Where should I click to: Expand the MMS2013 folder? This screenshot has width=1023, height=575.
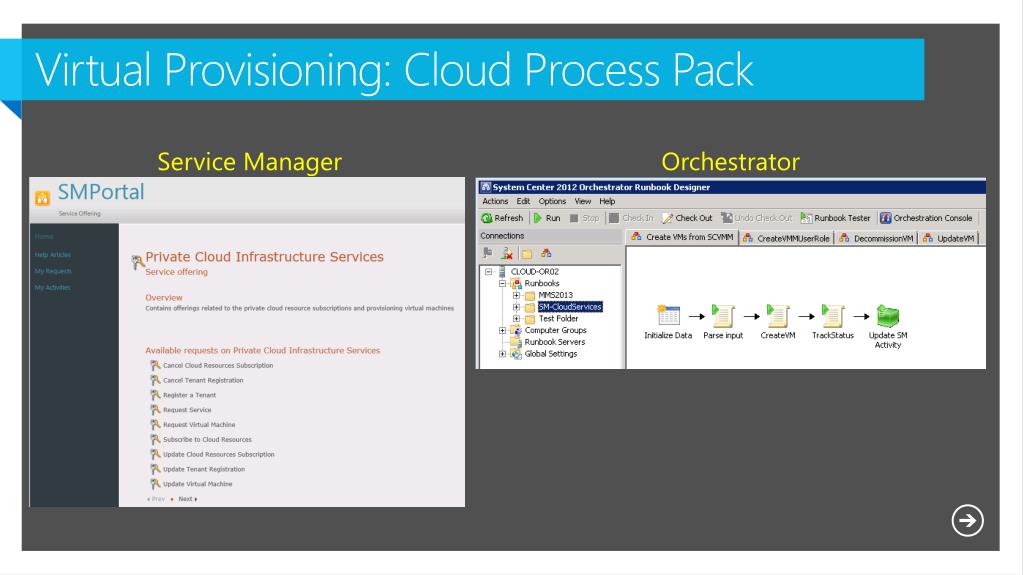point(516,295)
